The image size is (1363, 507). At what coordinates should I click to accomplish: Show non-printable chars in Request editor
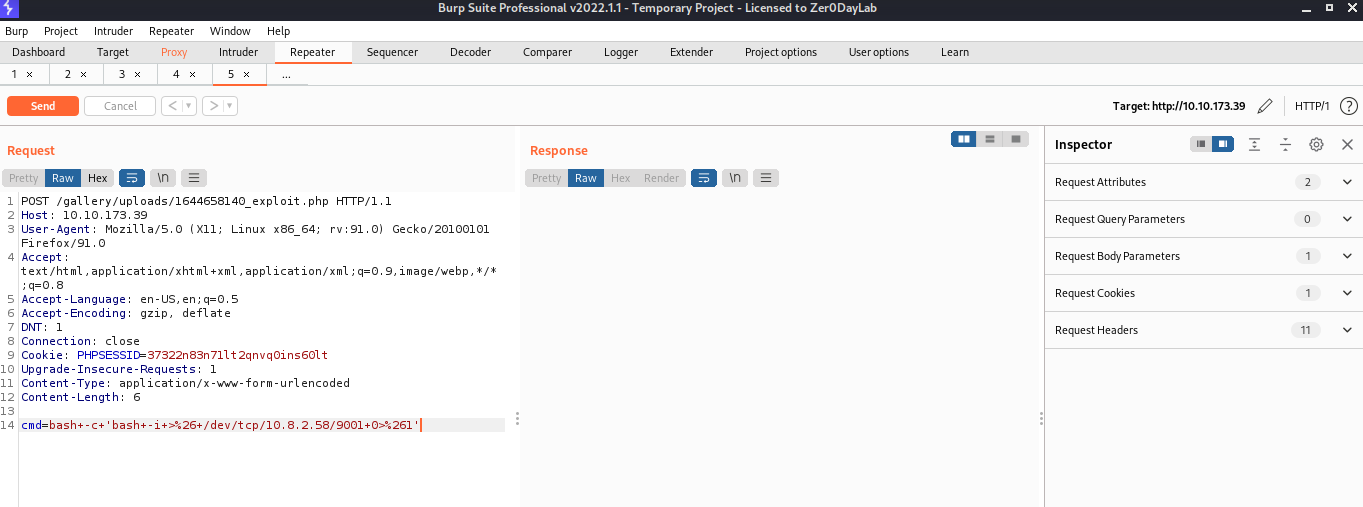click(x=163, y=178)
